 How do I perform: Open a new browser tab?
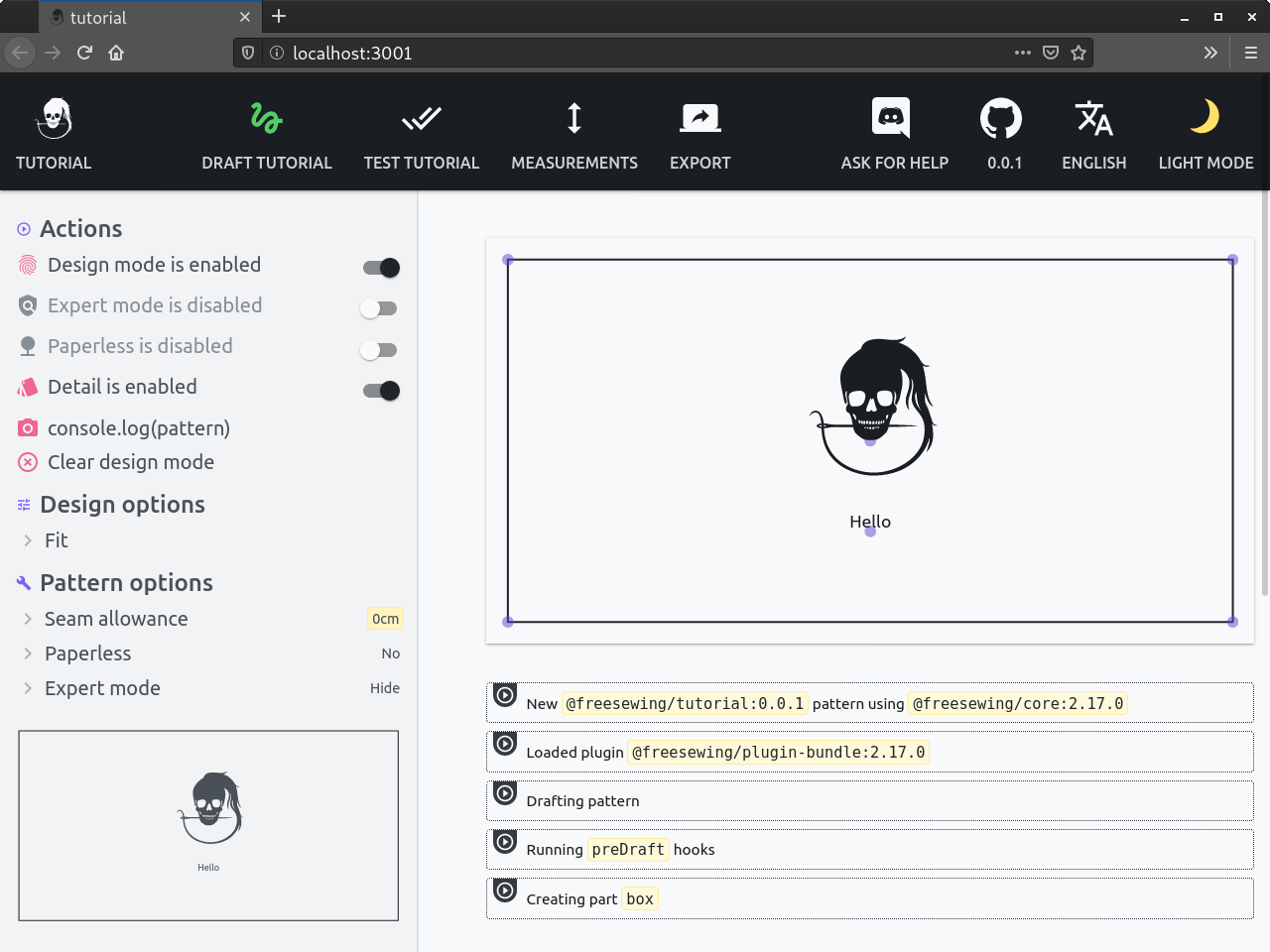pyautogui.click(x=279, y=16)
